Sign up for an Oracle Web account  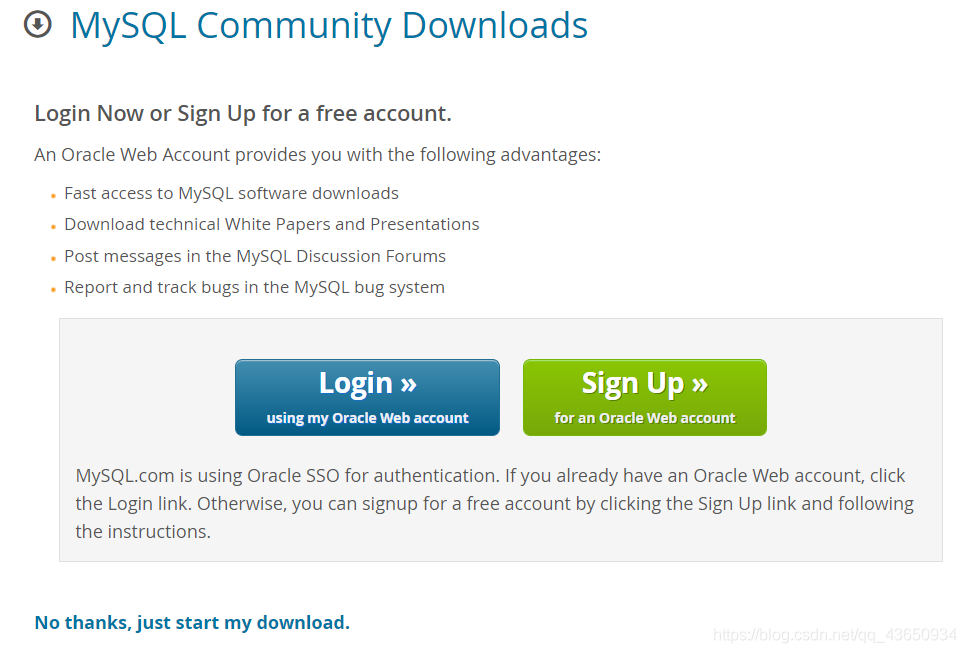coord(644,397)
